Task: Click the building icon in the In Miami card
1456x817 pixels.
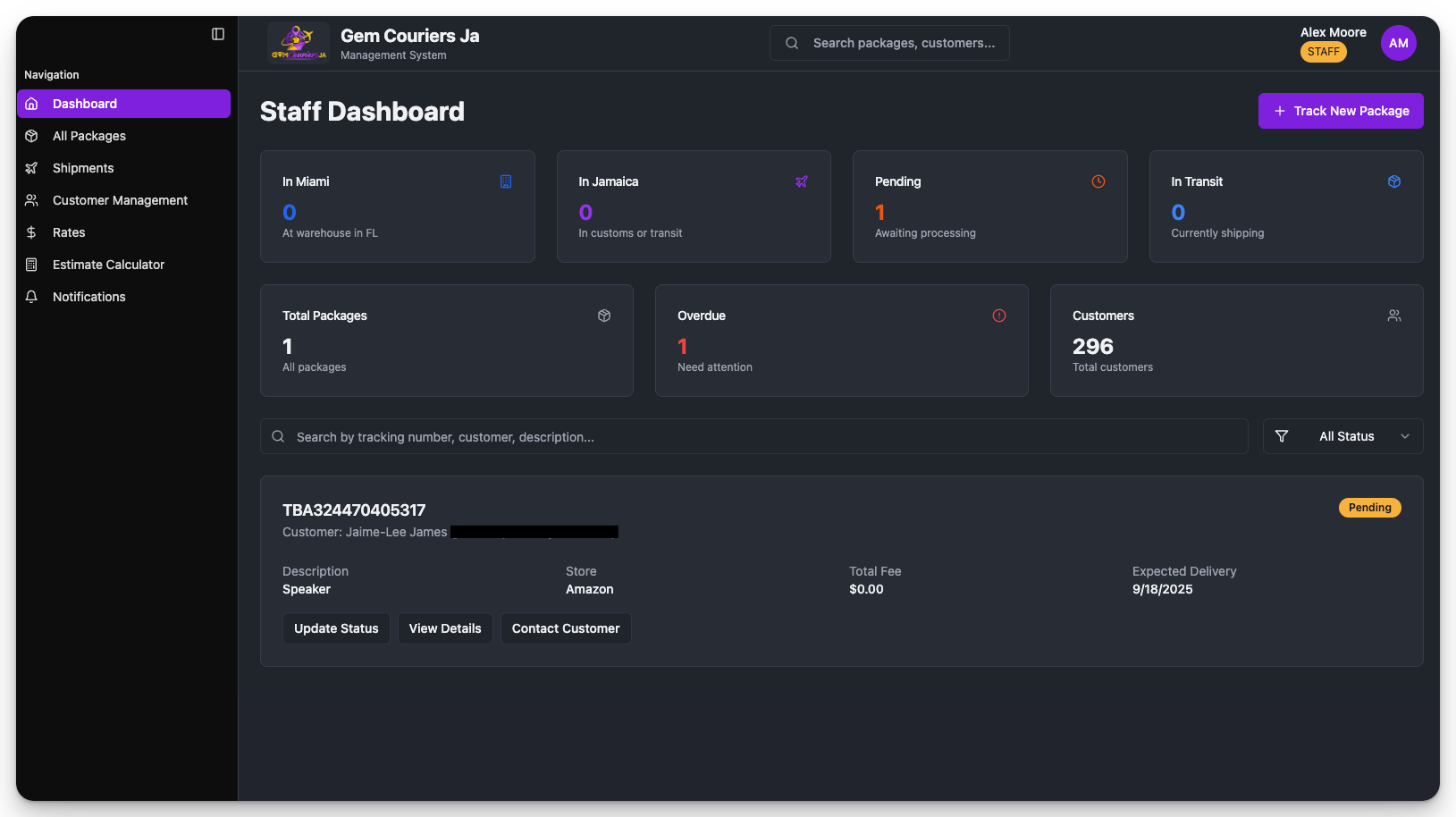Action: pyautogui.click(x=506, y=181)
